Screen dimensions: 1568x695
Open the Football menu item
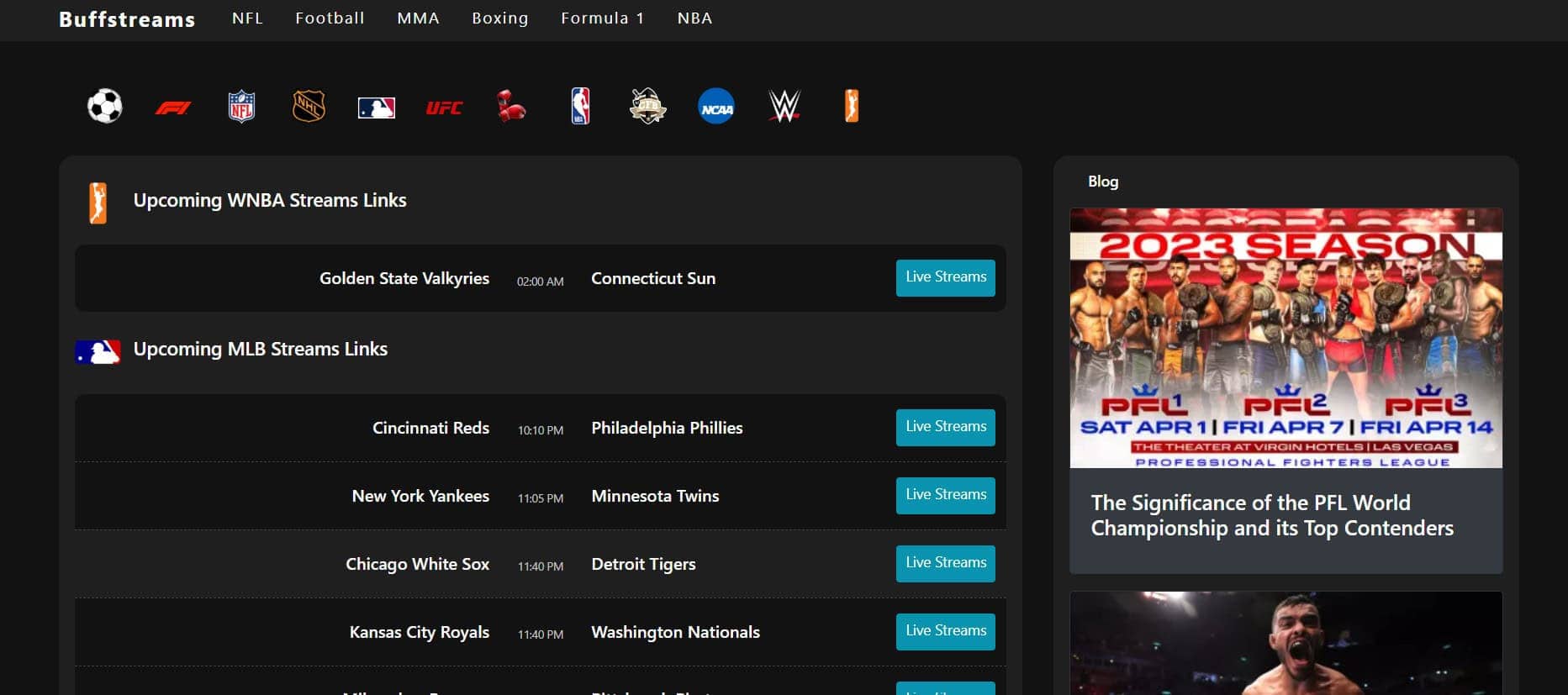(x=330, y=18)
